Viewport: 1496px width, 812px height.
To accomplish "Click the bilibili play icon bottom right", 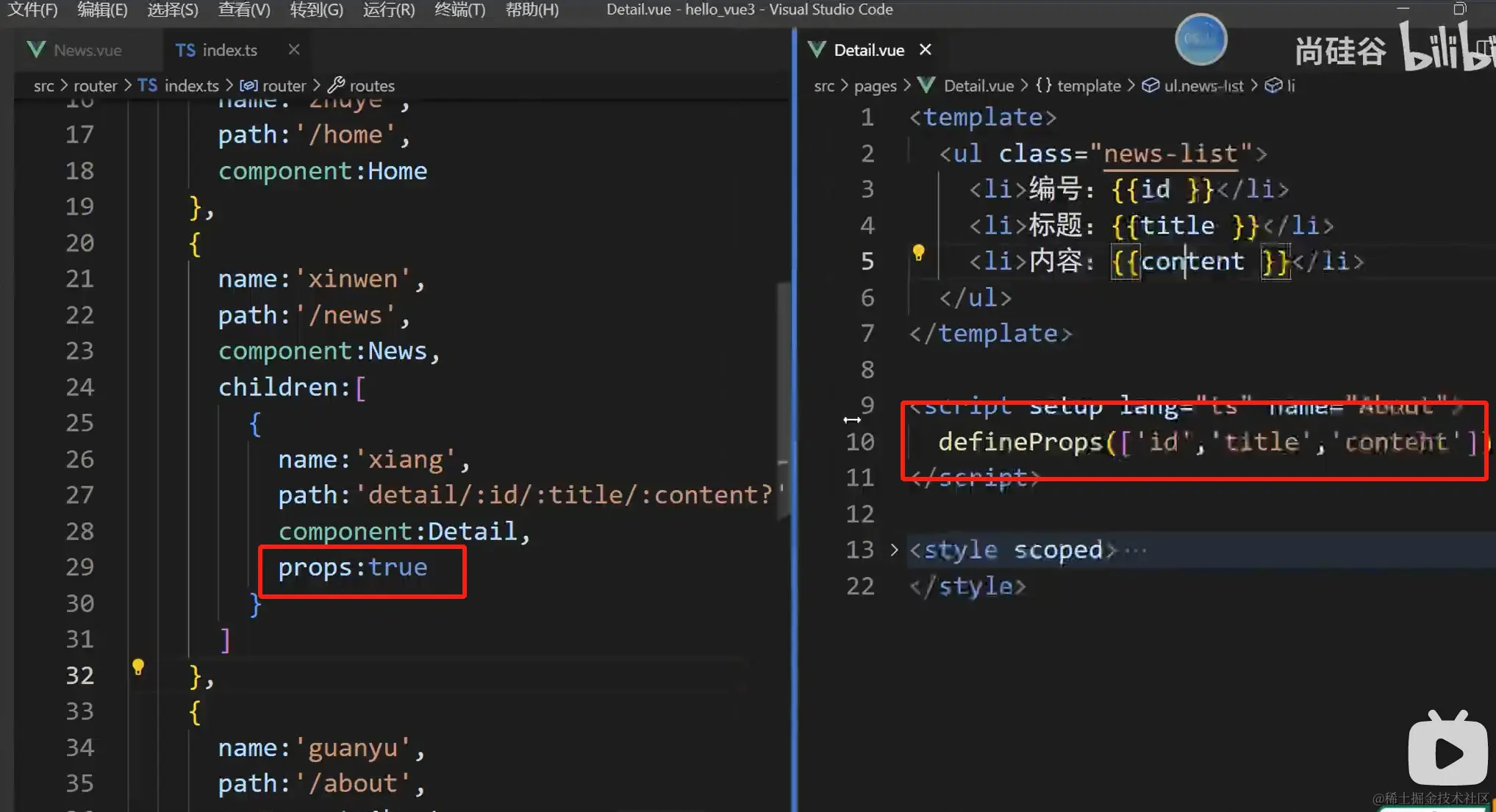I will 1447,751.
